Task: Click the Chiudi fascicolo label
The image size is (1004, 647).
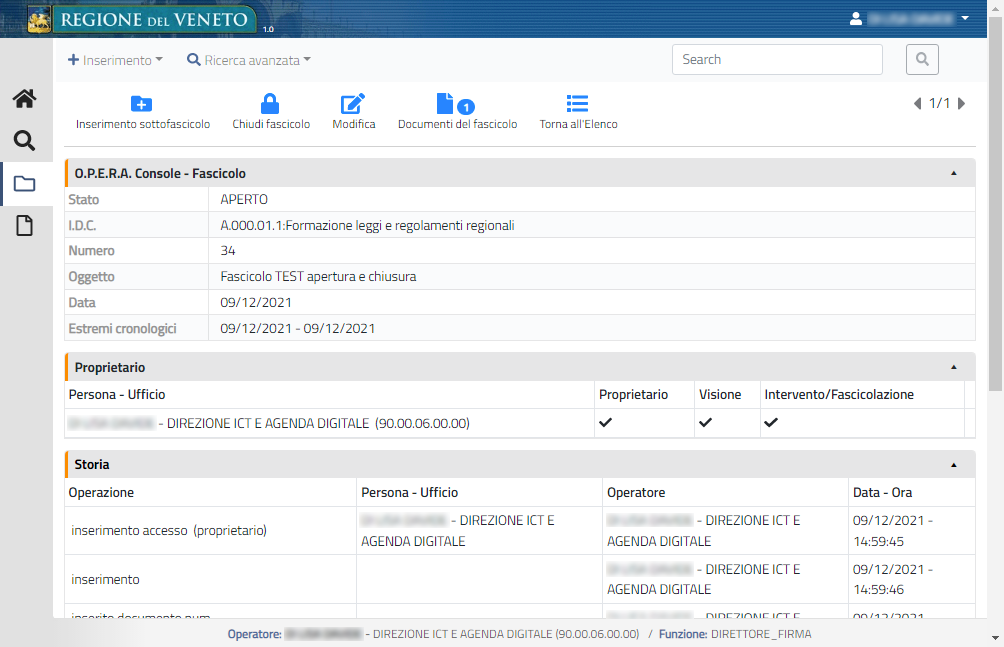Action: [x=271, y=124]
